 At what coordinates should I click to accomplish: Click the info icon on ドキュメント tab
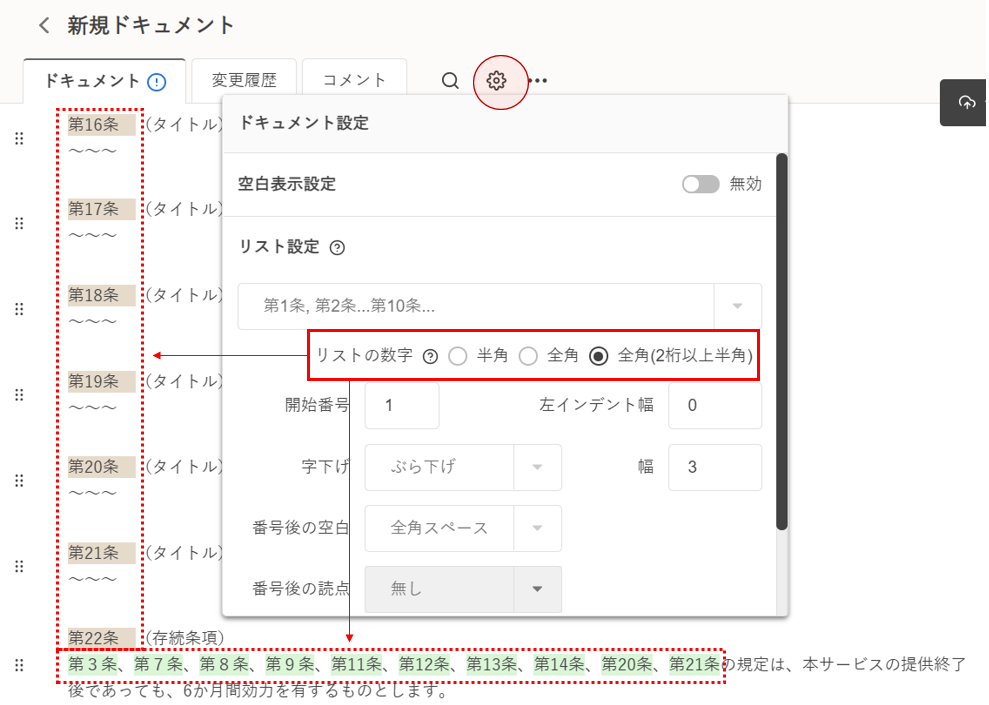pos(156,82)
